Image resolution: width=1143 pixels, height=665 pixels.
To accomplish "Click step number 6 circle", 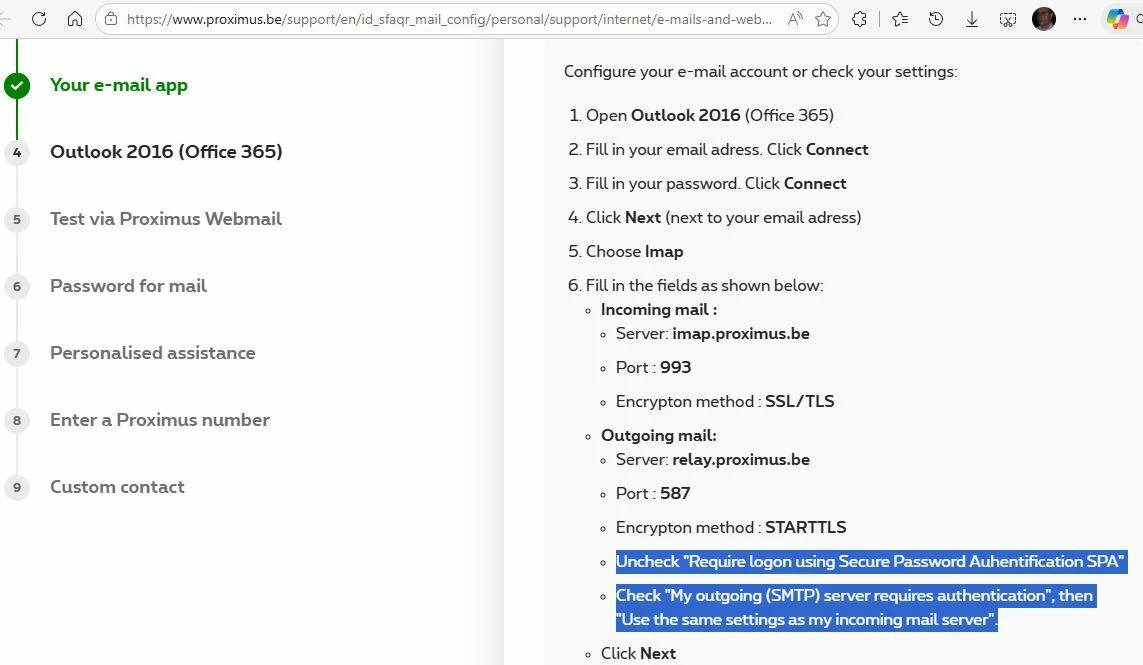I will coord(17,287).
